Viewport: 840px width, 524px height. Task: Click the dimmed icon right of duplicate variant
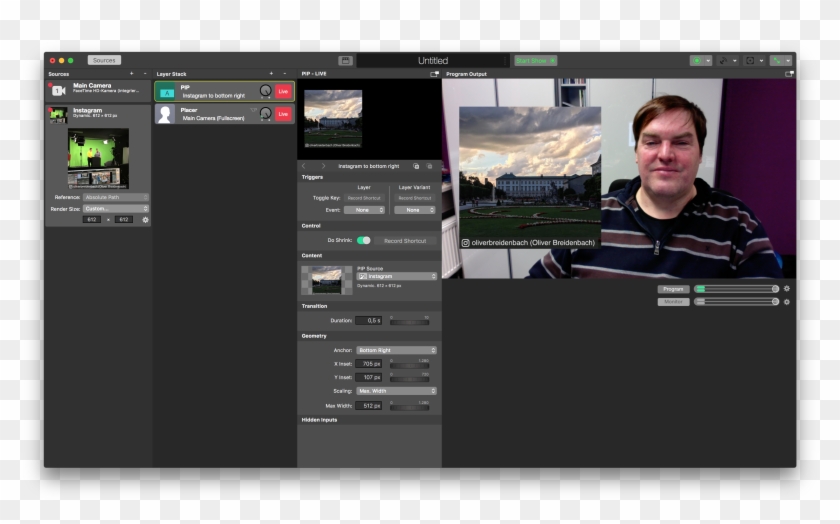(429, 166)
